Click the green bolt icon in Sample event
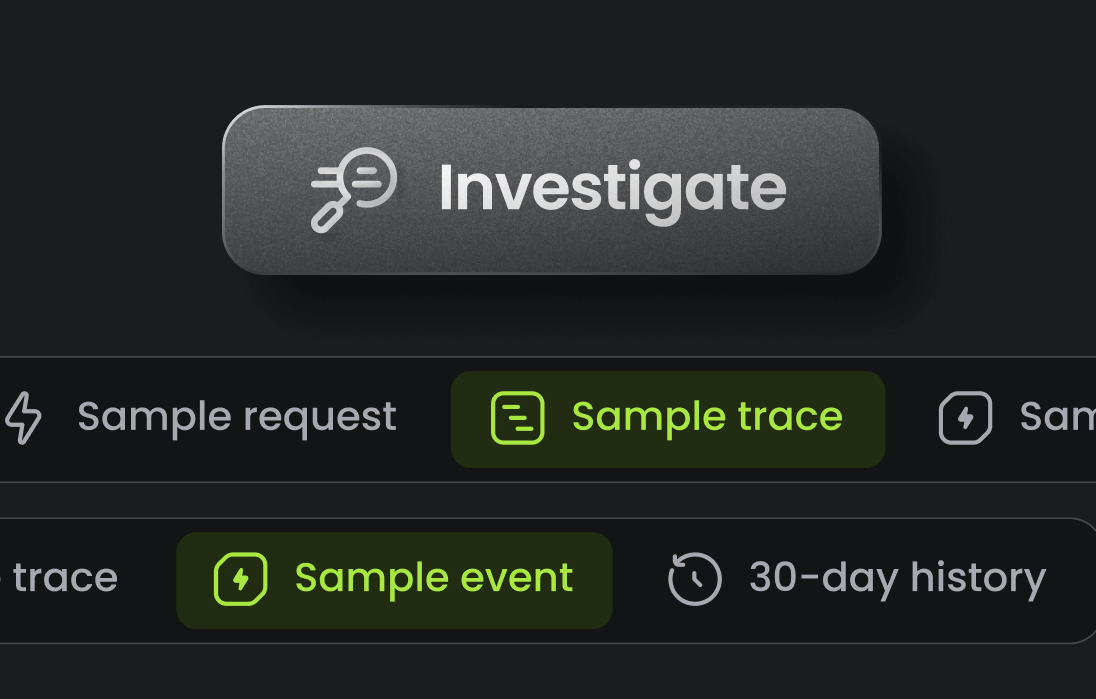The image size is (1096, 699). click(240, 579)
